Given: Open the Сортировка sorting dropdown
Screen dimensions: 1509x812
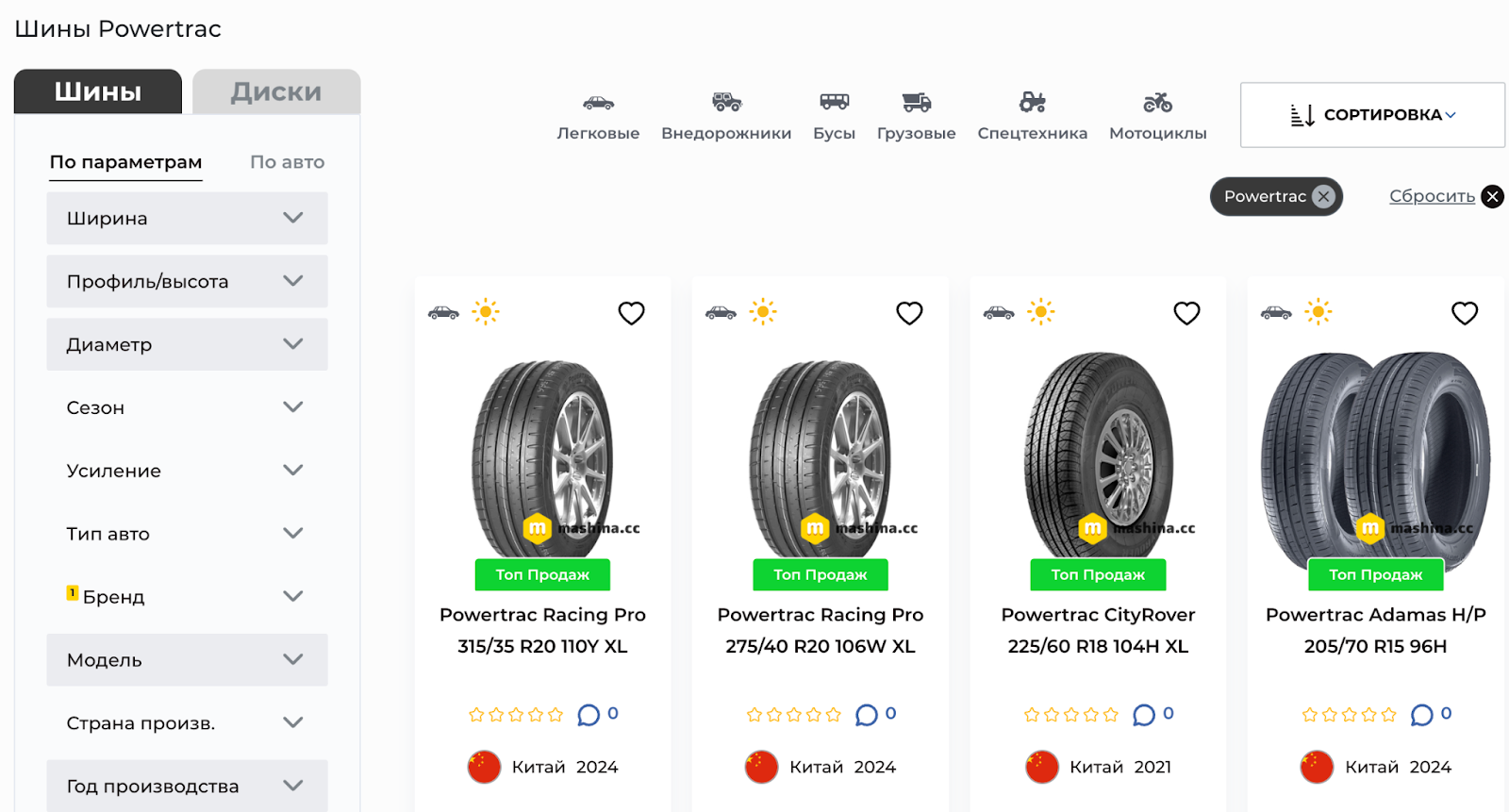Looking at the screenshot, I should click(x=1372, y=115).
